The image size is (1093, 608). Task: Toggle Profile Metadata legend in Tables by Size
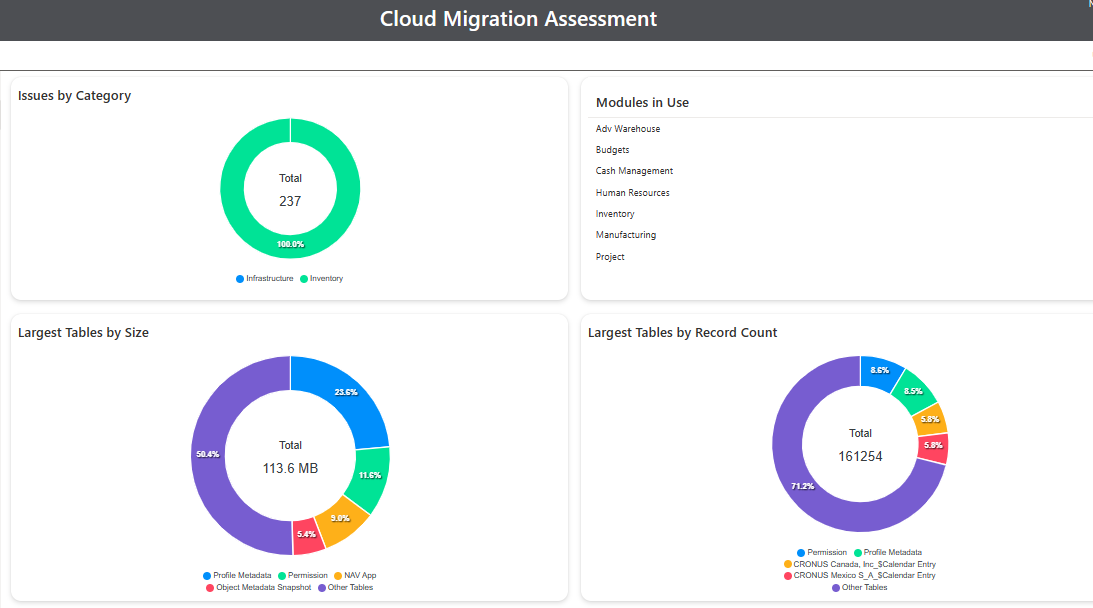[x=237, y=575]
